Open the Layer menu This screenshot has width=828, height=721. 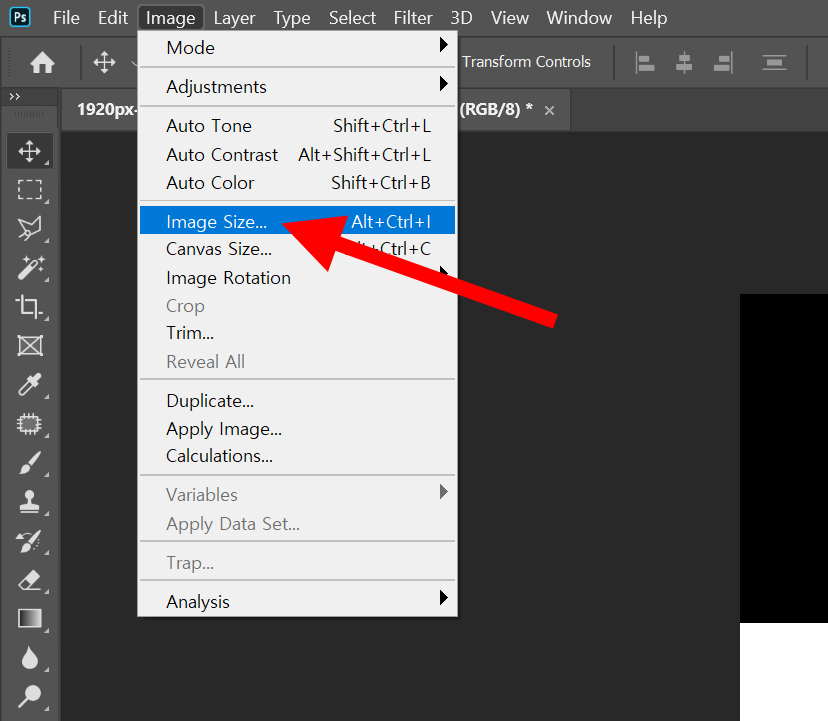click(x=234, y=18)
